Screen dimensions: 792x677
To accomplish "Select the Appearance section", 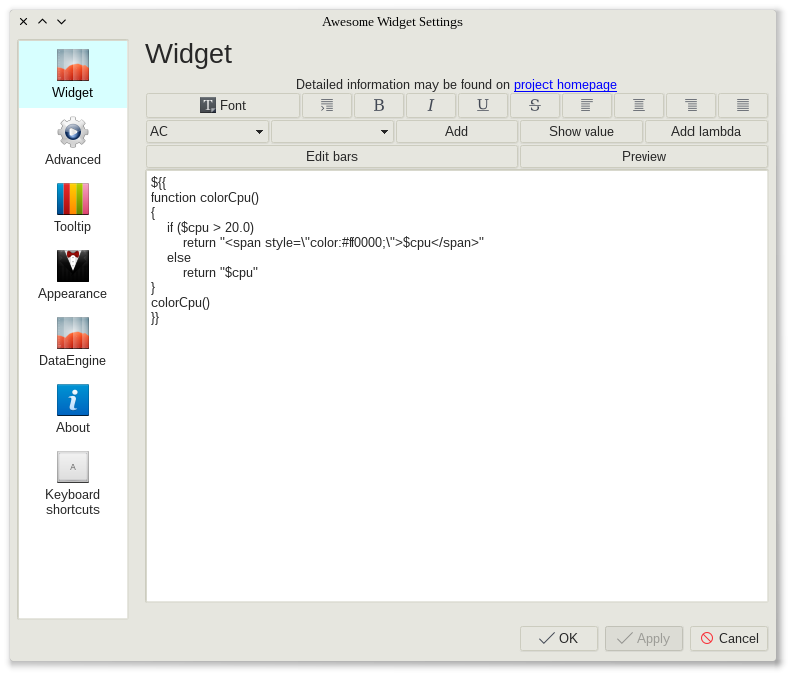I will [73, 275].
